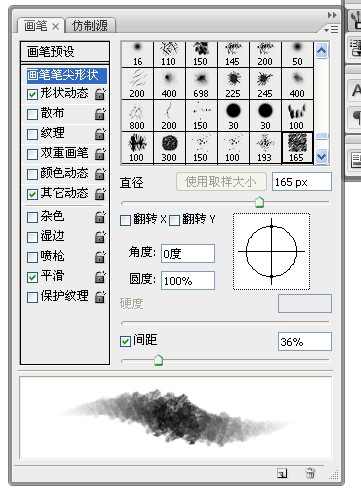Check the 翻转 Y checkbox

(174, 220)
